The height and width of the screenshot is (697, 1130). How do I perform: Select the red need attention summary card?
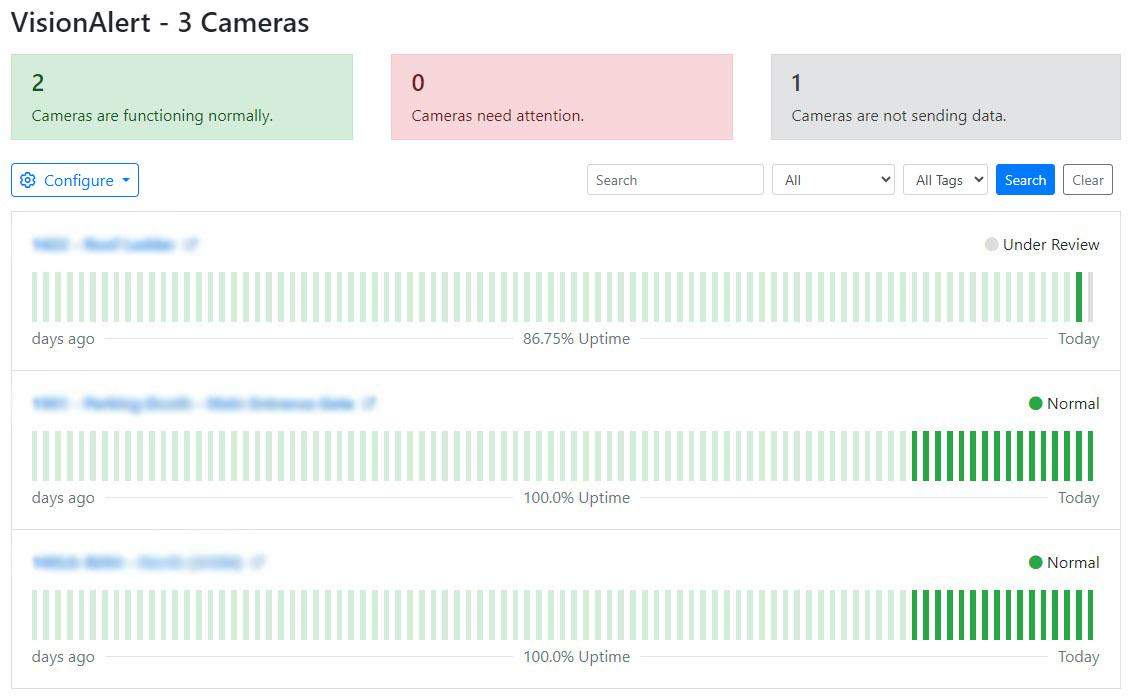[x=561, y=97]
